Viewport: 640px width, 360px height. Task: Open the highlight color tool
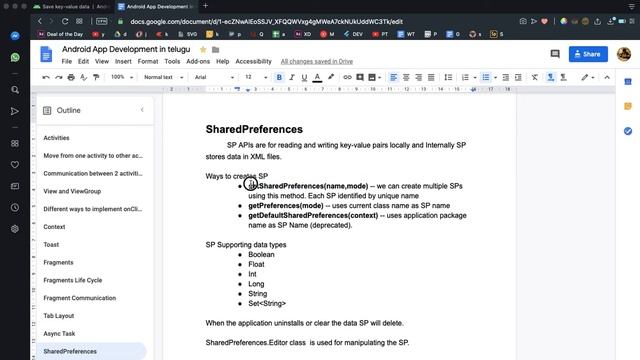point(331,77)
